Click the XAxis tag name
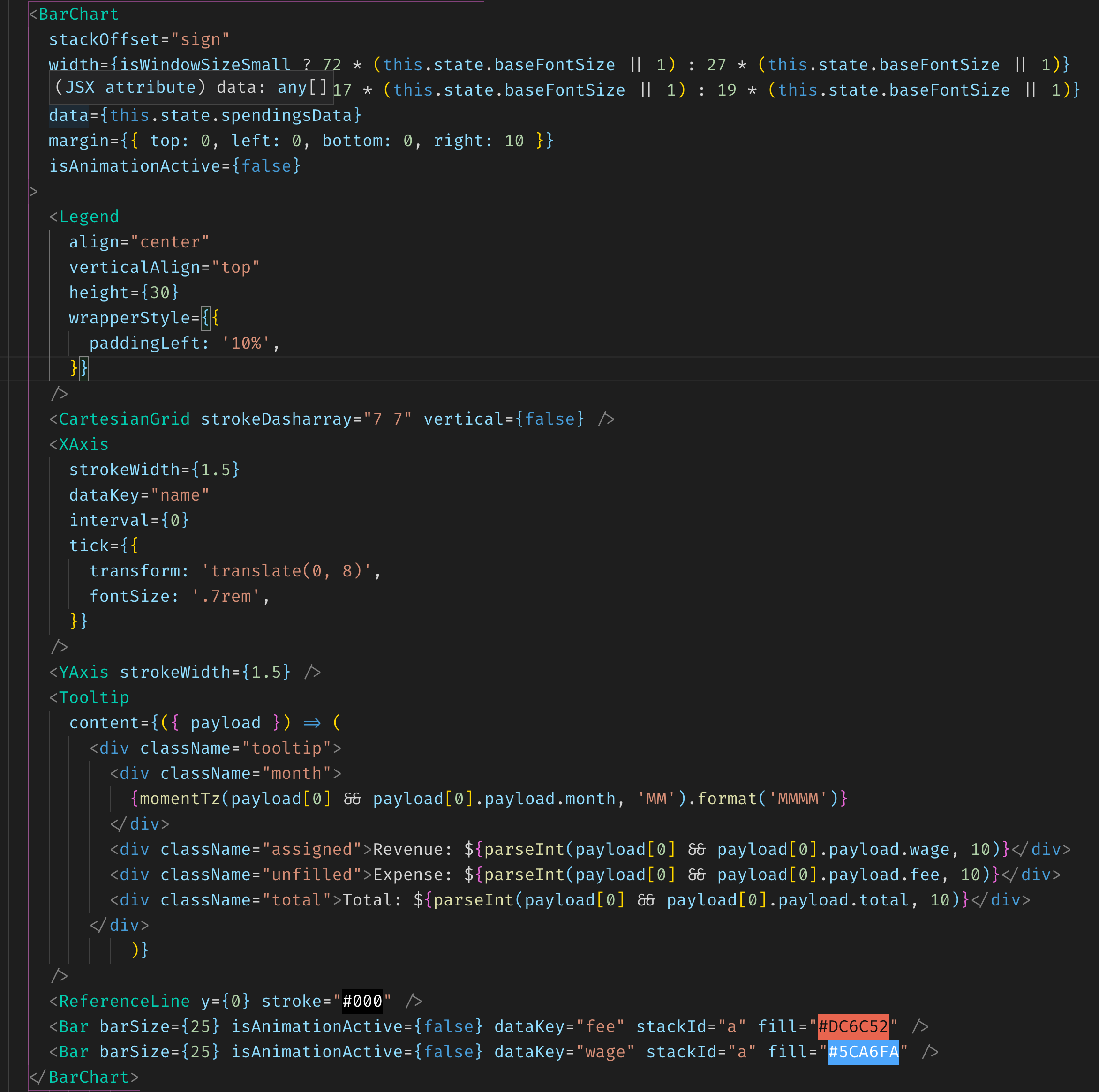This screenshot has width=1099, height=1092. 83,444
